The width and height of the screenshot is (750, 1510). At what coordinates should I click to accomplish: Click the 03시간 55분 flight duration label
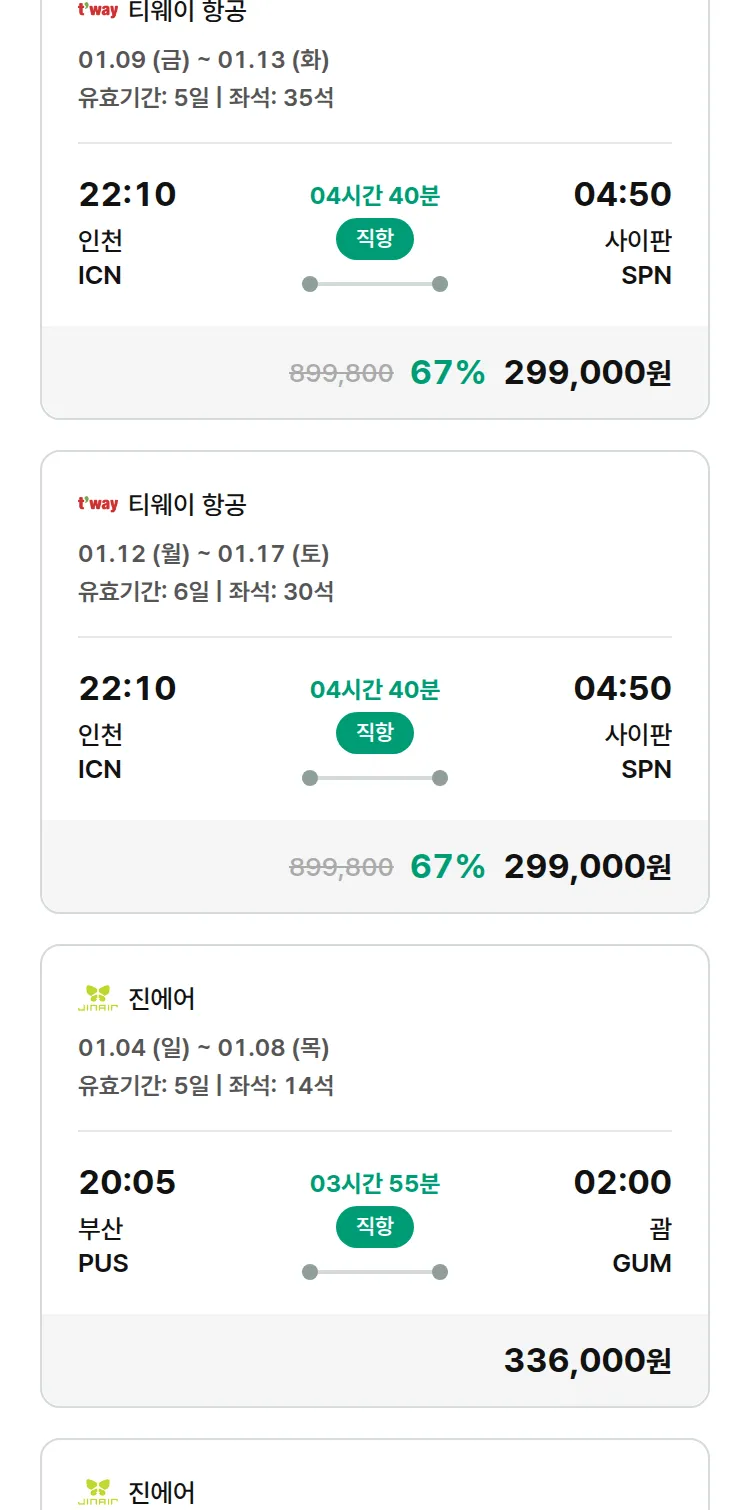[375, 1183]
